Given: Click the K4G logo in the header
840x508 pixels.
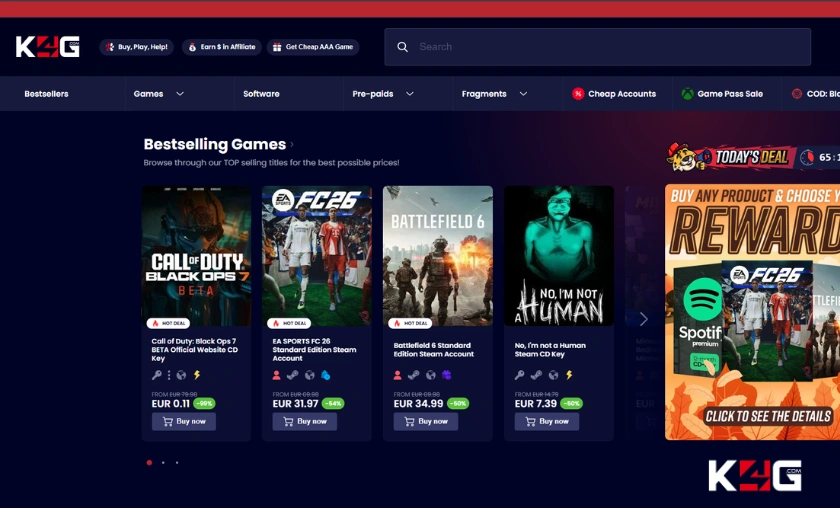Looking at the screenshot, I should [47, 47].
